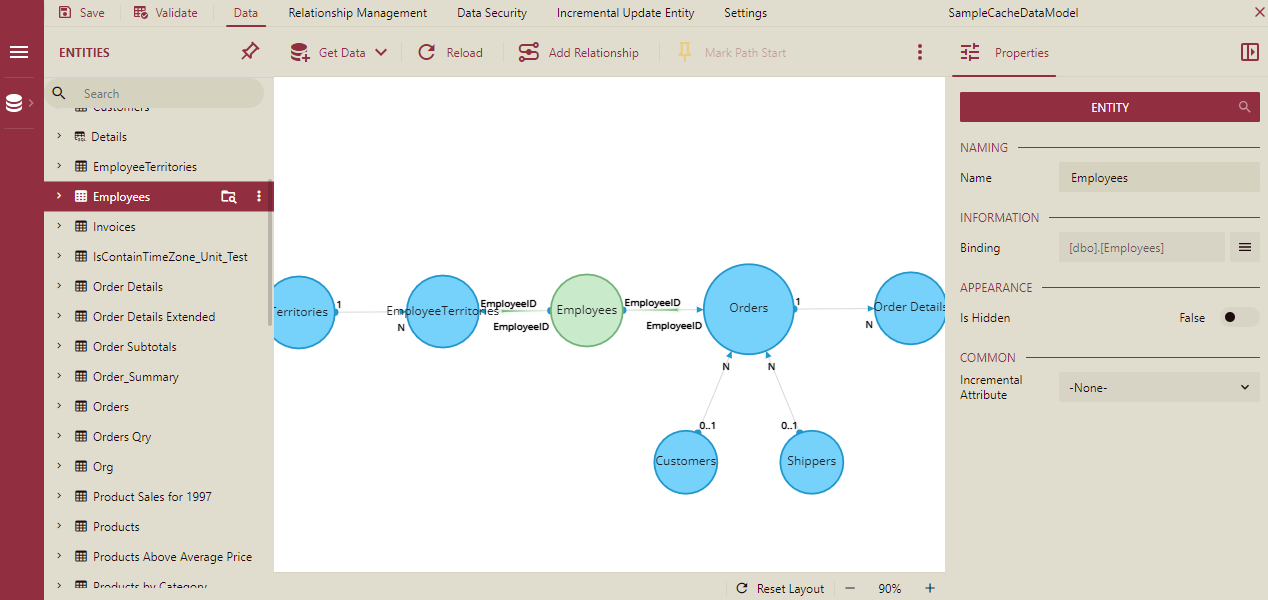Open the hamburger navigation menu
Image resolution: width=1268 pixels, height=600 pixels.
click(x=18, y=52)
